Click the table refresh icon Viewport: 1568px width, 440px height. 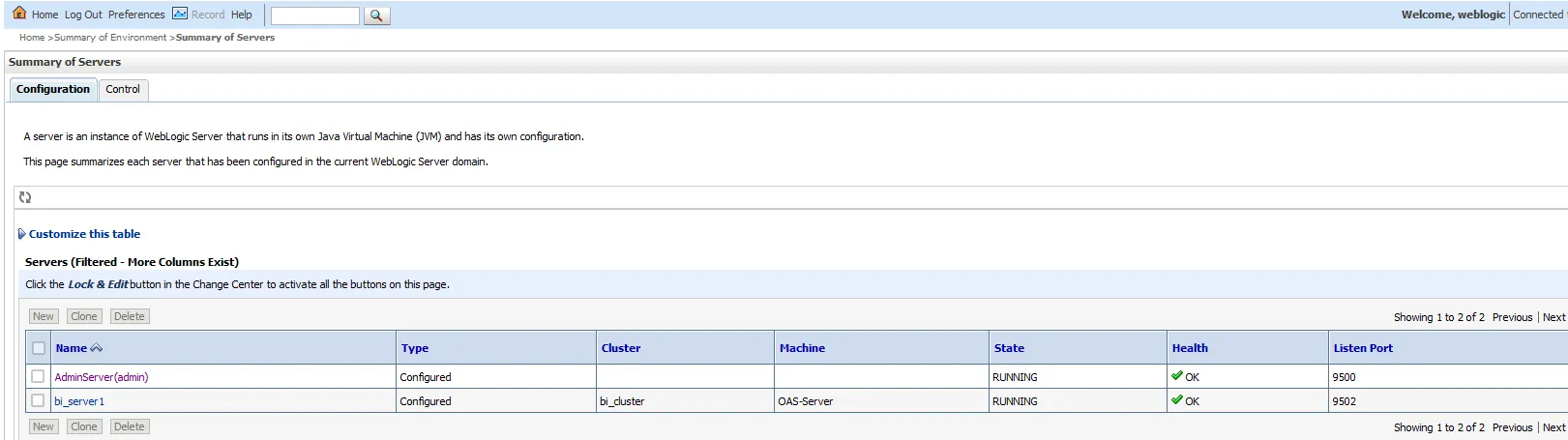pos(25,197)
